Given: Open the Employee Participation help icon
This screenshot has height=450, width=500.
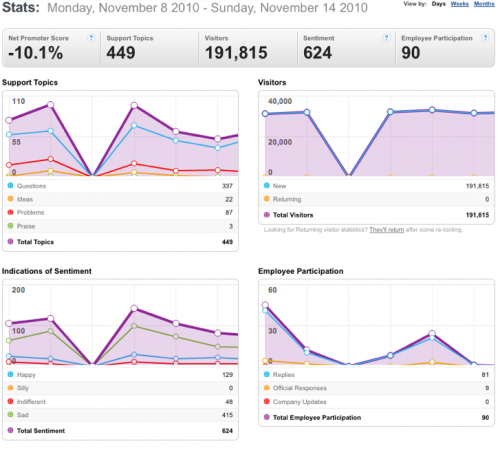Looking at the screenshot, I should [x=485, y=38].
